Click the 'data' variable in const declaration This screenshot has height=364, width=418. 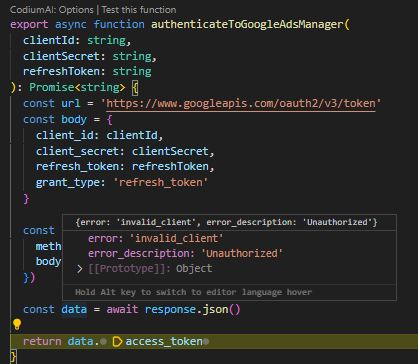click(x=74, y=310)
